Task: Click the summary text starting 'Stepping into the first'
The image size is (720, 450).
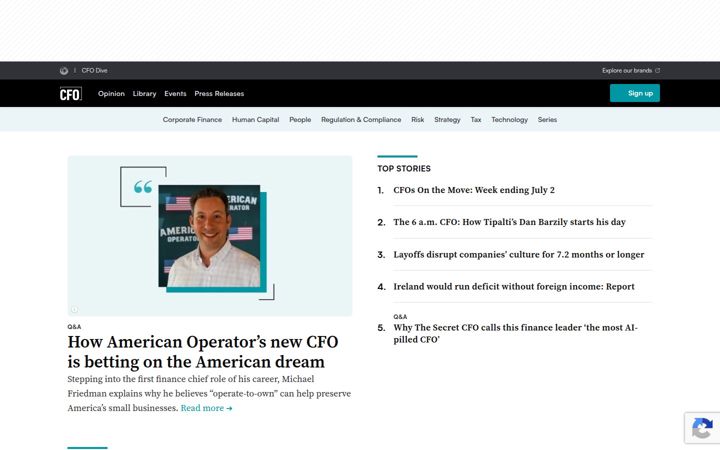Action: click(x=209, y=393)
